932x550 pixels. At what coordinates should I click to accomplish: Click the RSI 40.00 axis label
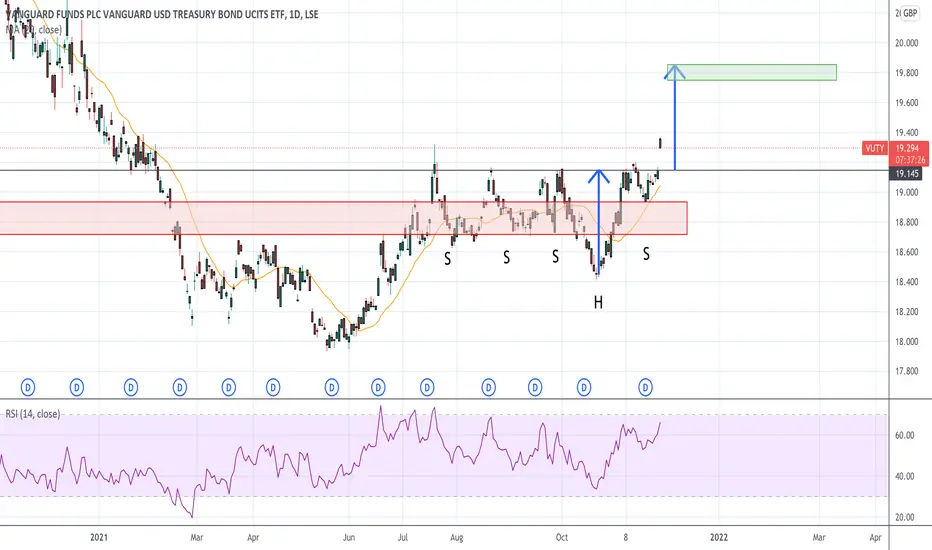pyautogui.click(x=905, y=476)
